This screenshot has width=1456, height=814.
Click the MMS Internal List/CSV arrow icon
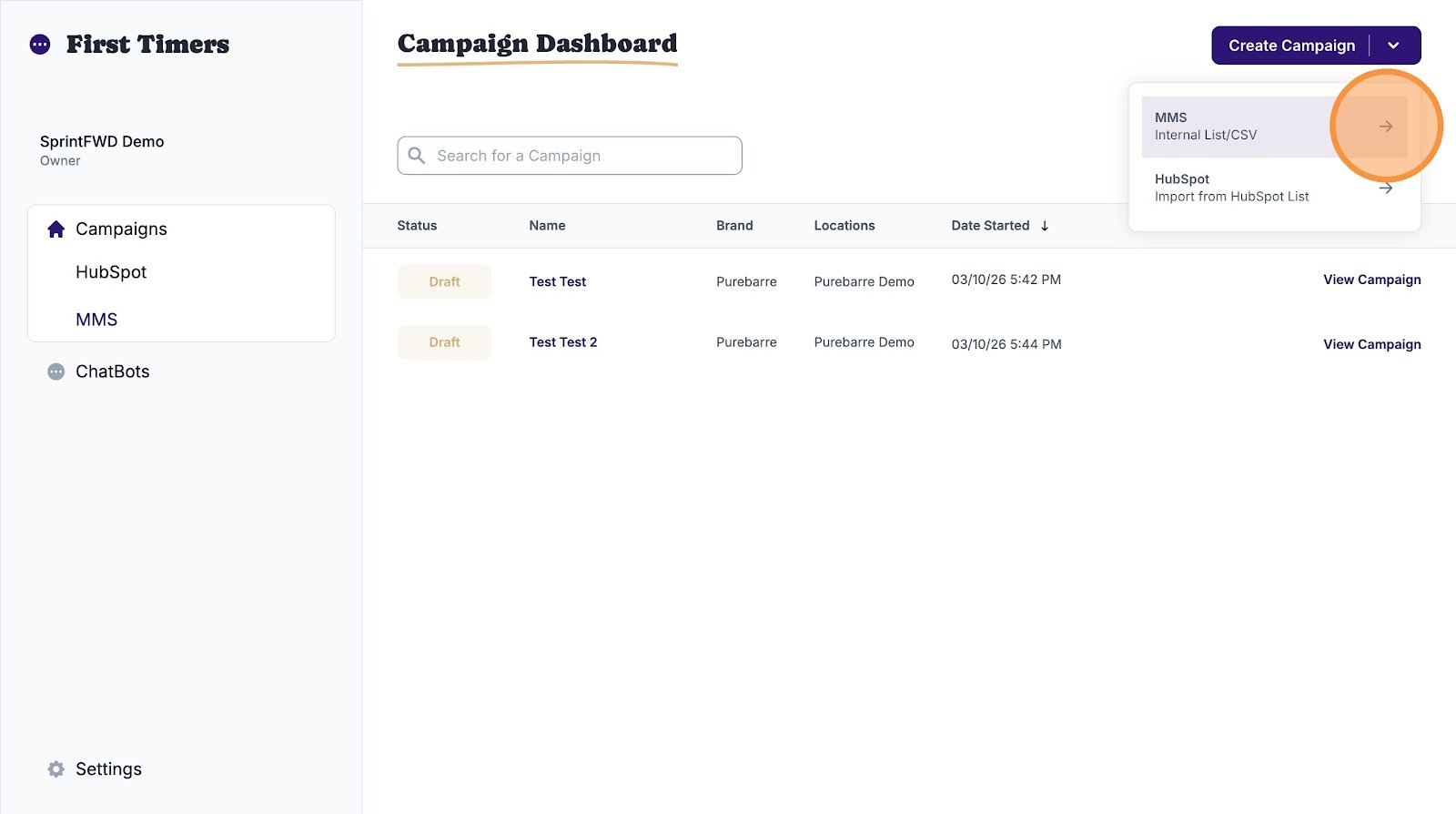click(x=1385, y=127)
